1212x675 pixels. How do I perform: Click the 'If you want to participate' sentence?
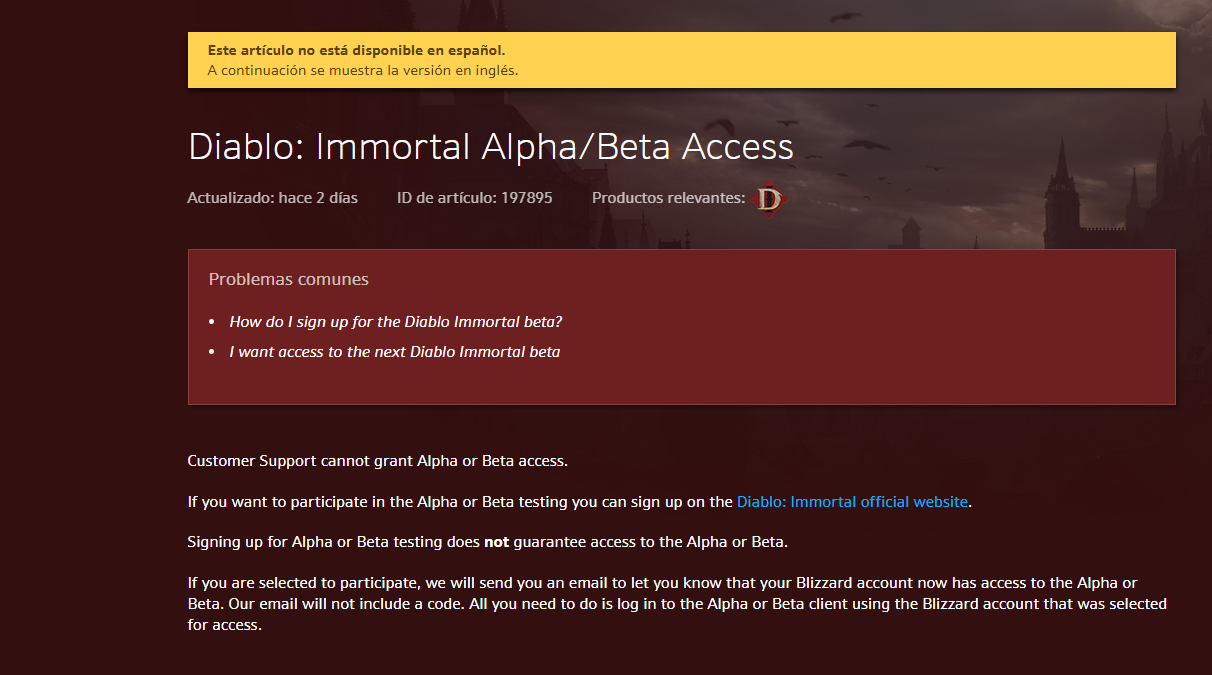(580, 502)
